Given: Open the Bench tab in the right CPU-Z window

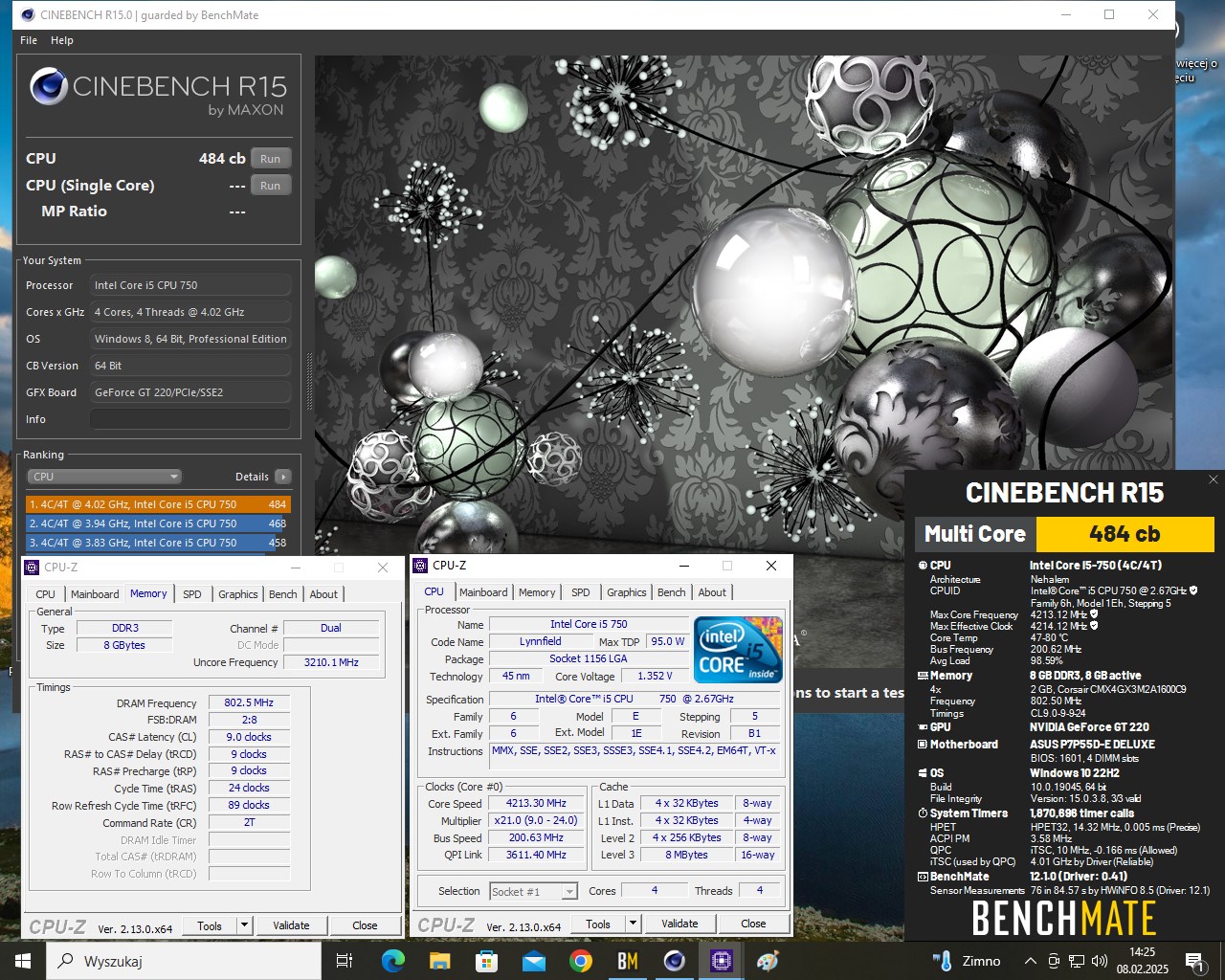Looking at the screenshot, I should pos(672,592).
